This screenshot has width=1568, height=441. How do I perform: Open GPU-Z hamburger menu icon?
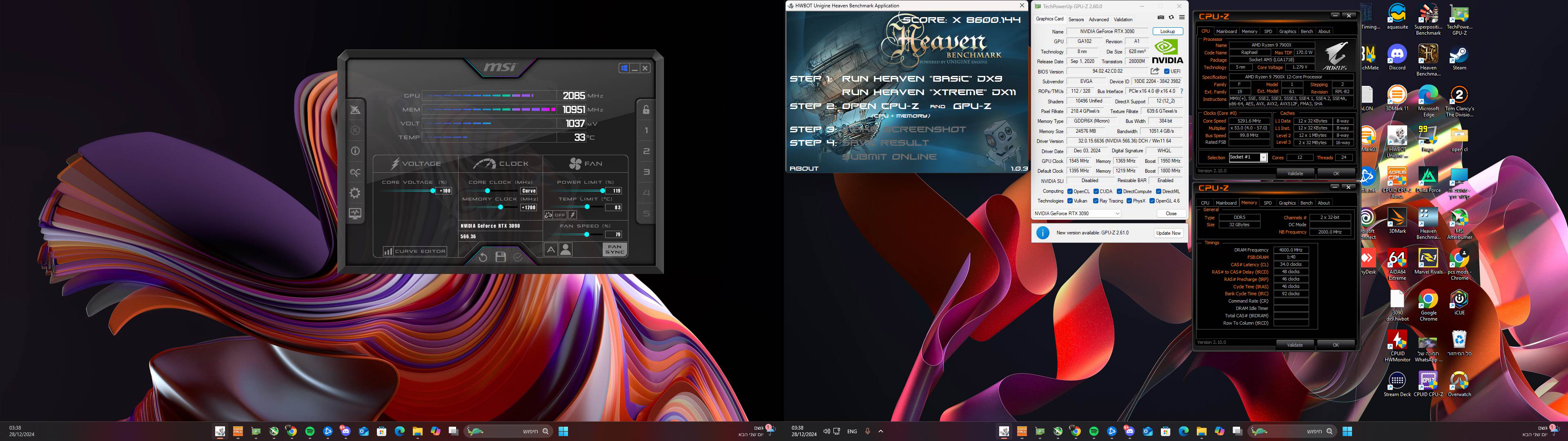coord(1181,18)
